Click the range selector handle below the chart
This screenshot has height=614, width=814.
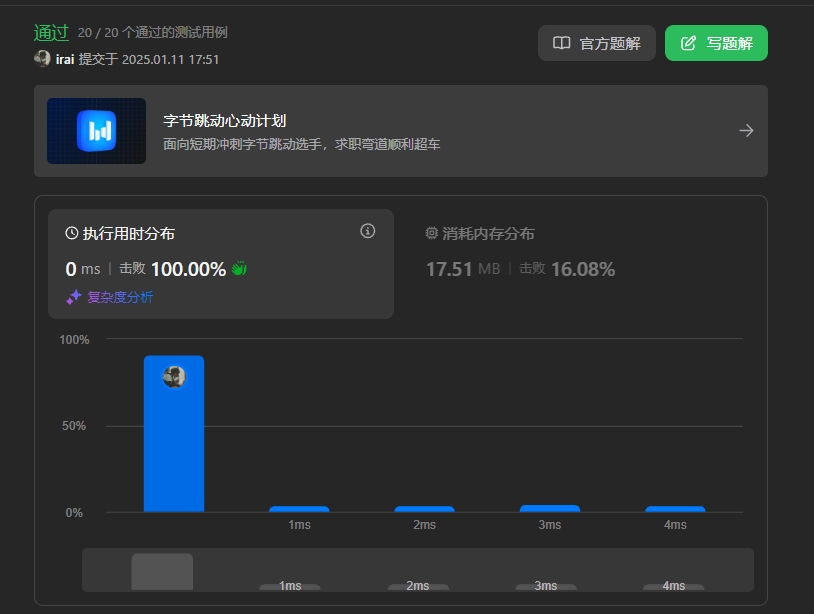[162, 571]
